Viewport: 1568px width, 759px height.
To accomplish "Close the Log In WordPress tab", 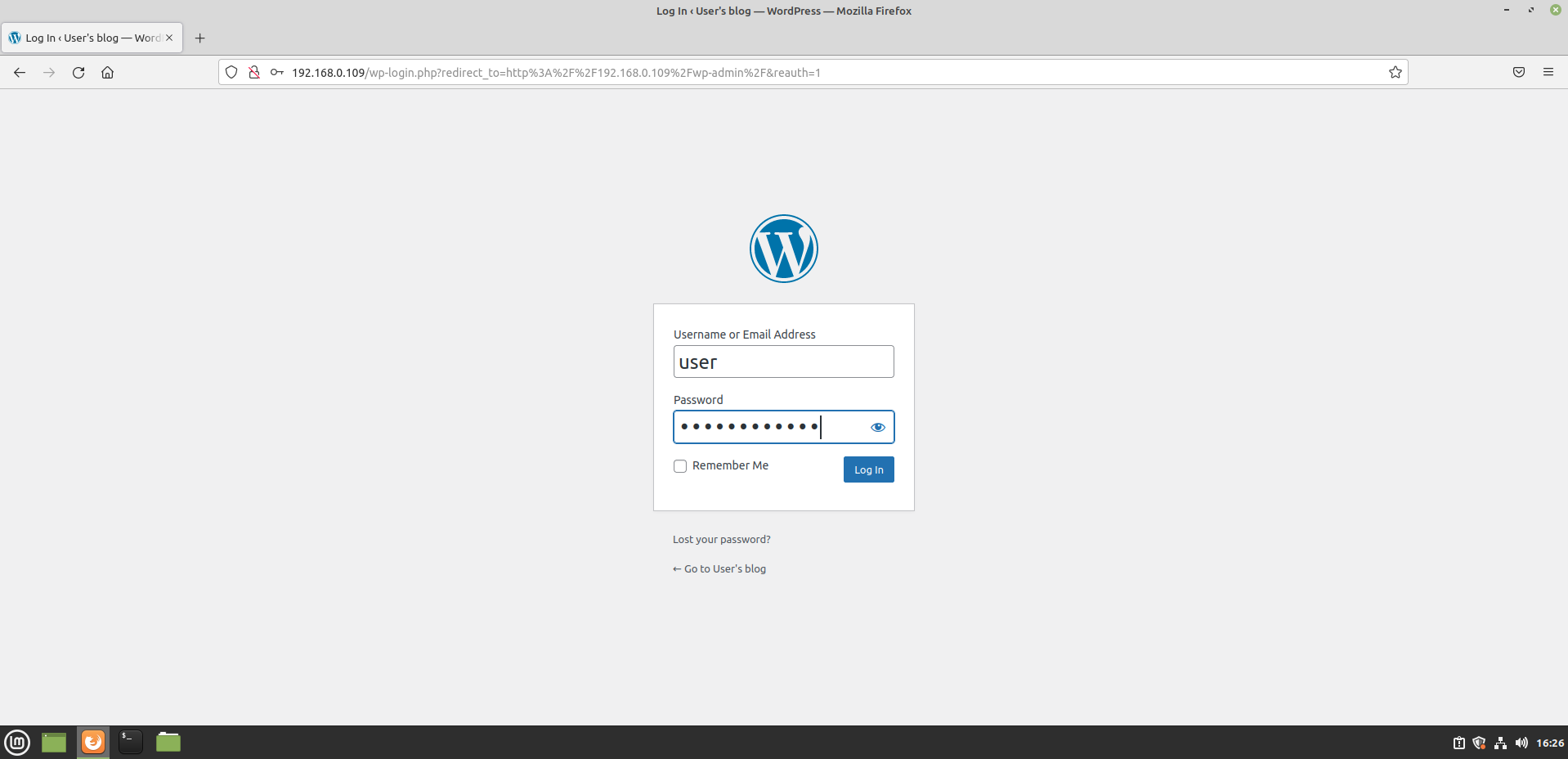I will coord(169,38).
